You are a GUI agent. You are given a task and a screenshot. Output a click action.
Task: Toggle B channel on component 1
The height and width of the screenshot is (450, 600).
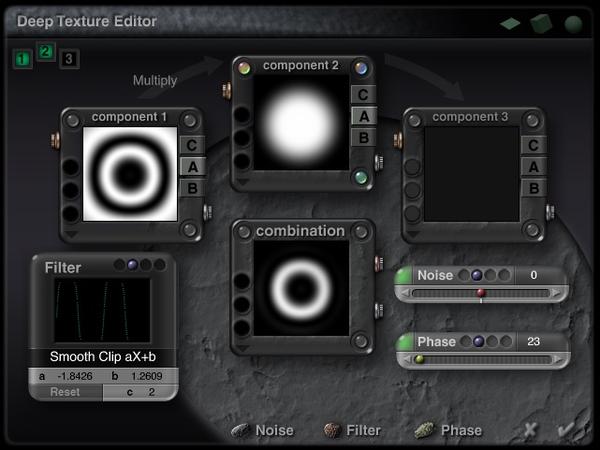tap(192, 188)
